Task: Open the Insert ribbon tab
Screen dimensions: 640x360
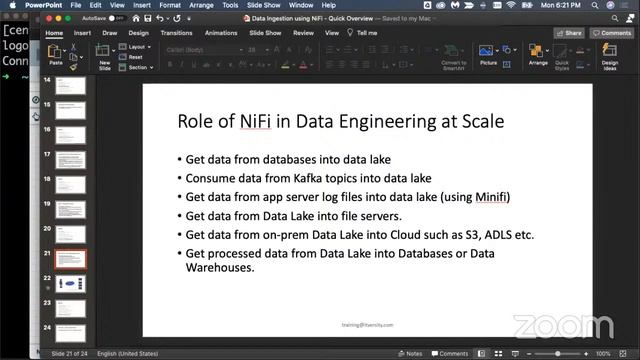Action: click(x=82, y=33)
